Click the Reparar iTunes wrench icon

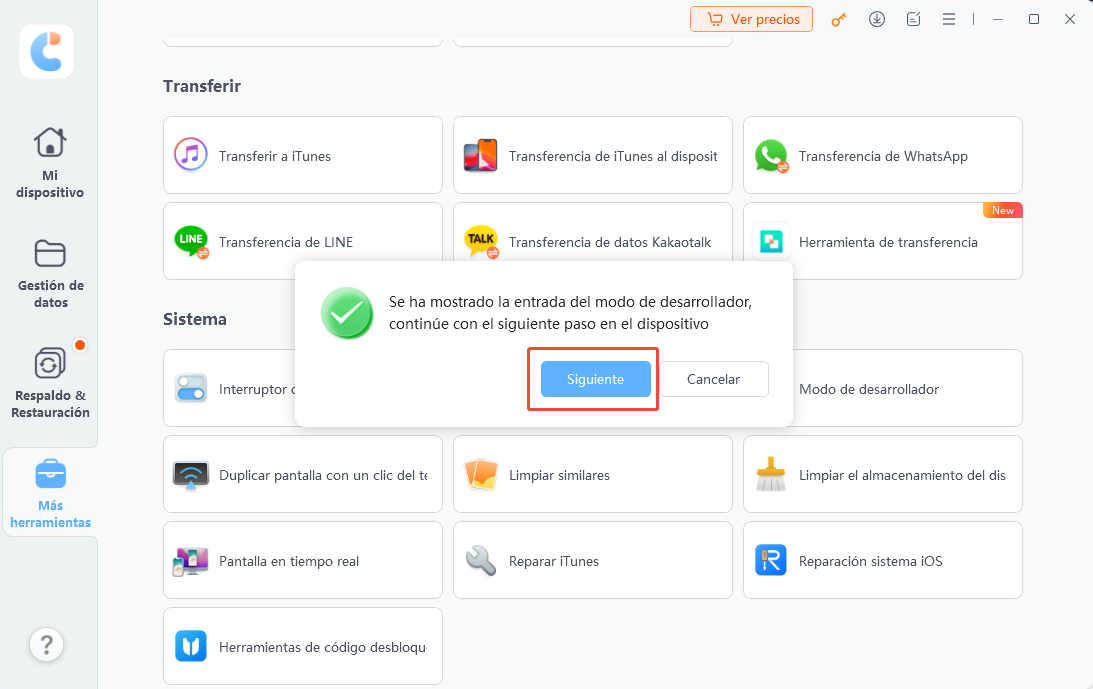pos(481,561)
